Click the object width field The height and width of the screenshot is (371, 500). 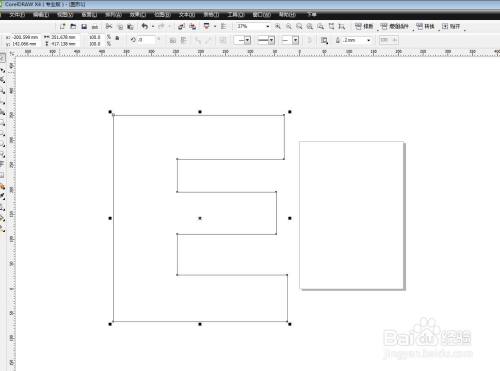[x=64, y=37]
